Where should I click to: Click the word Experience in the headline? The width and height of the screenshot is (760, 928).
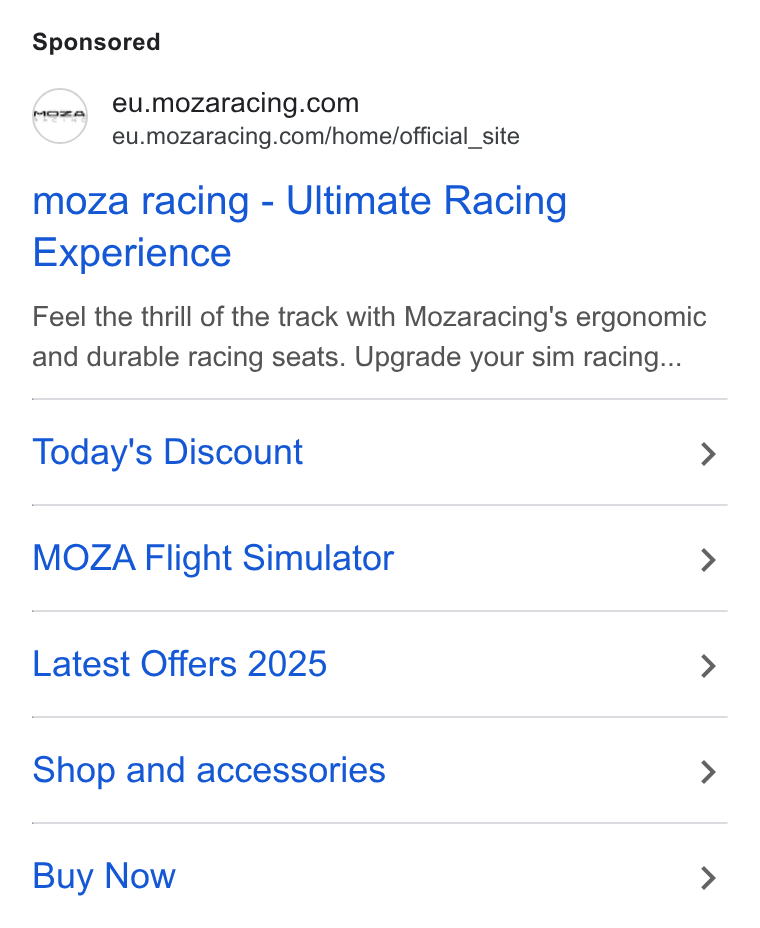coord(132,253)
